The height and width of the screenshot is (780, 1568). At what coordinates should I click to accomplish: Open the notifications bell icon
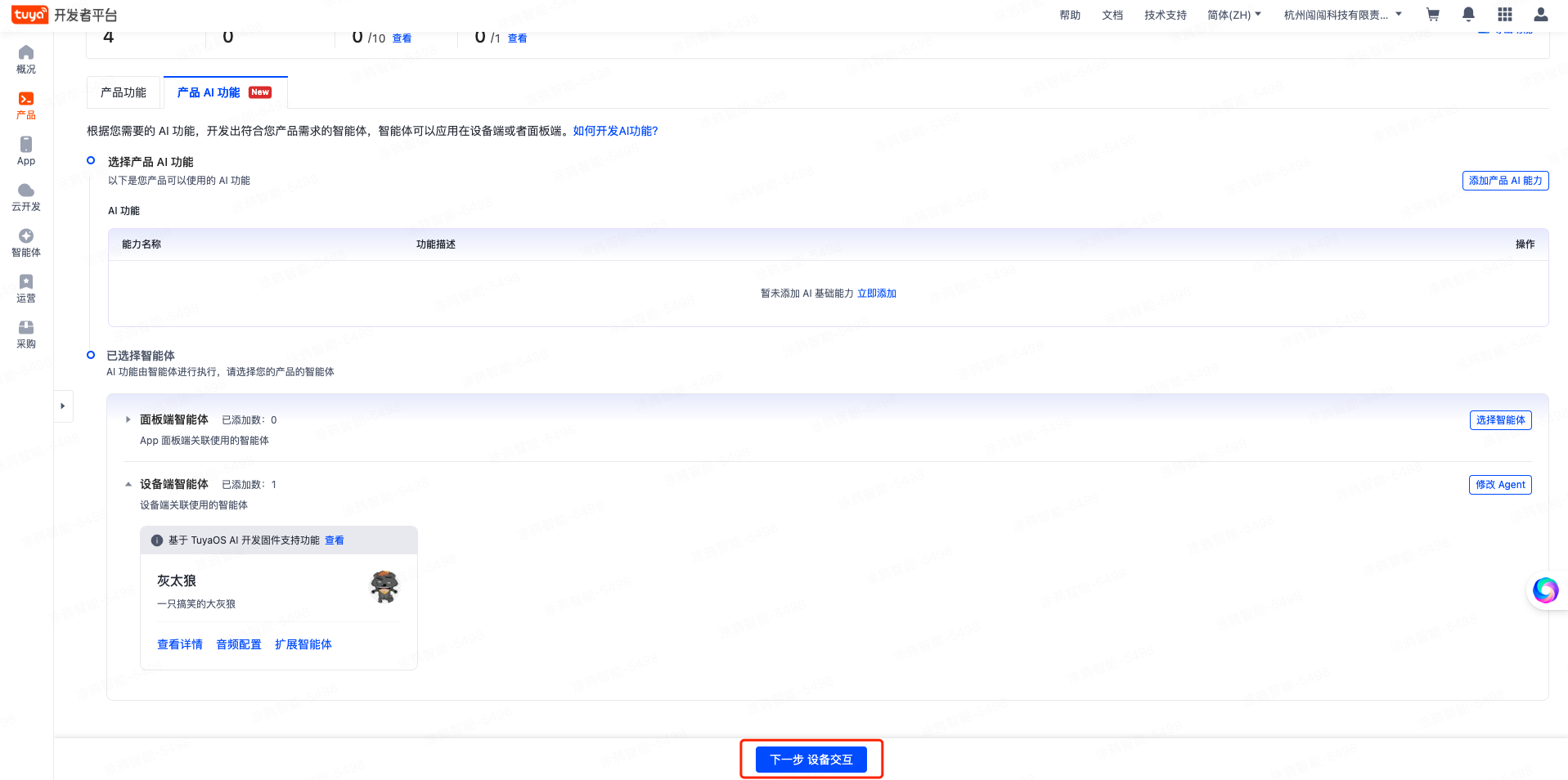1468,15
